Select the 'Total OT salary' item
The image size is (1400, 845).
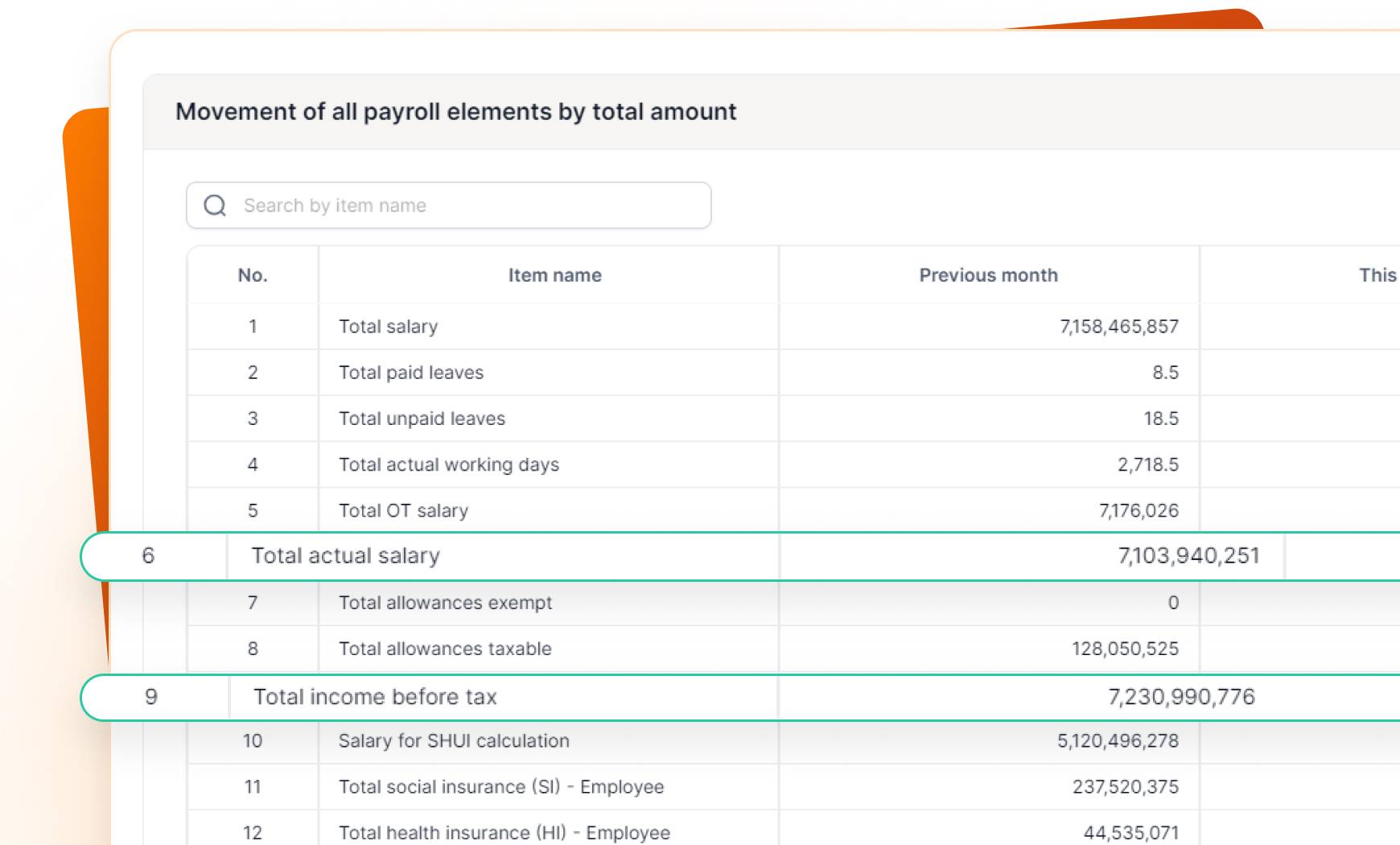pos(403,511)
